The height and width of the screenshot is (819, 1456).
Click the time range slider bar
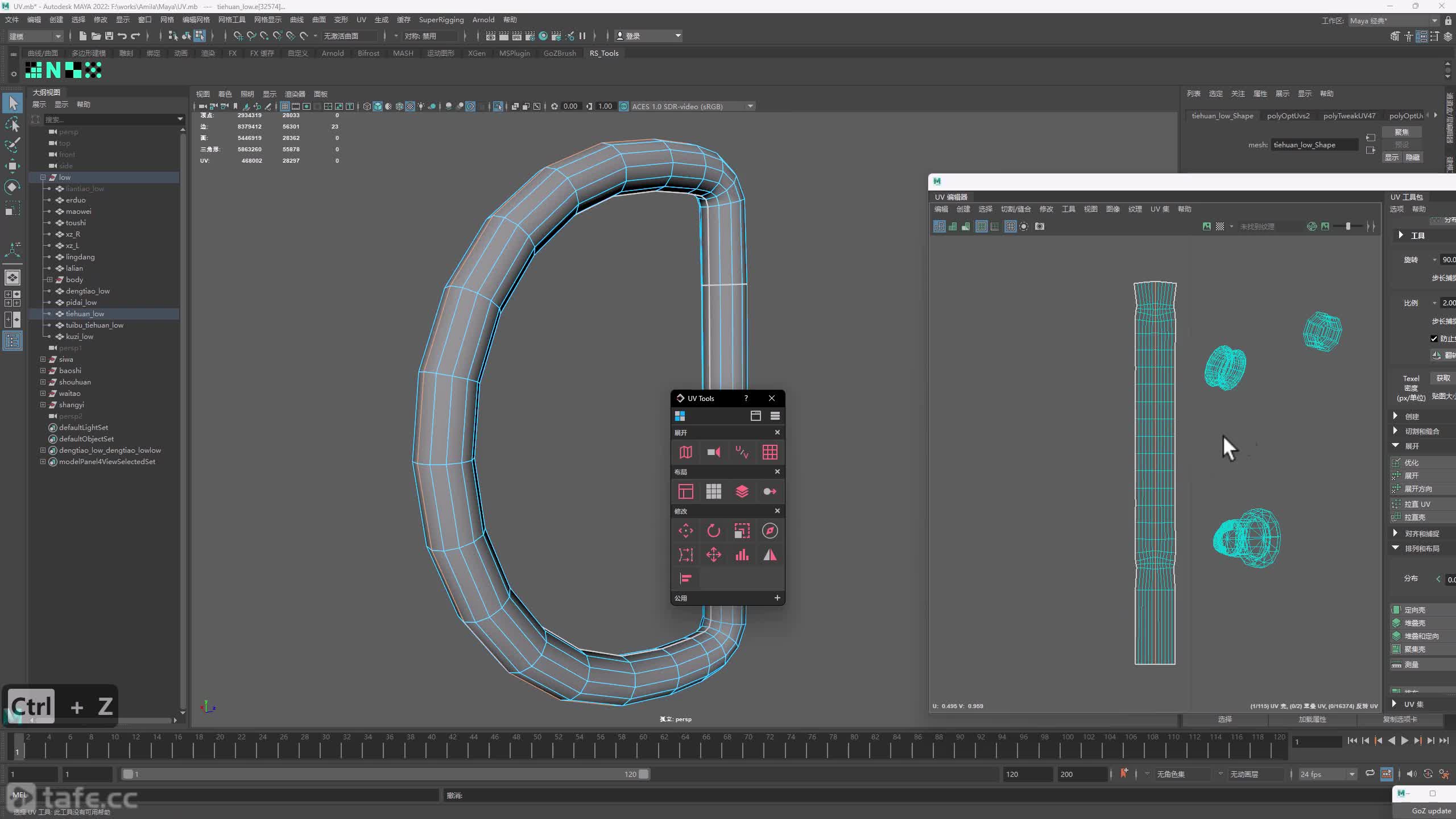386,774
